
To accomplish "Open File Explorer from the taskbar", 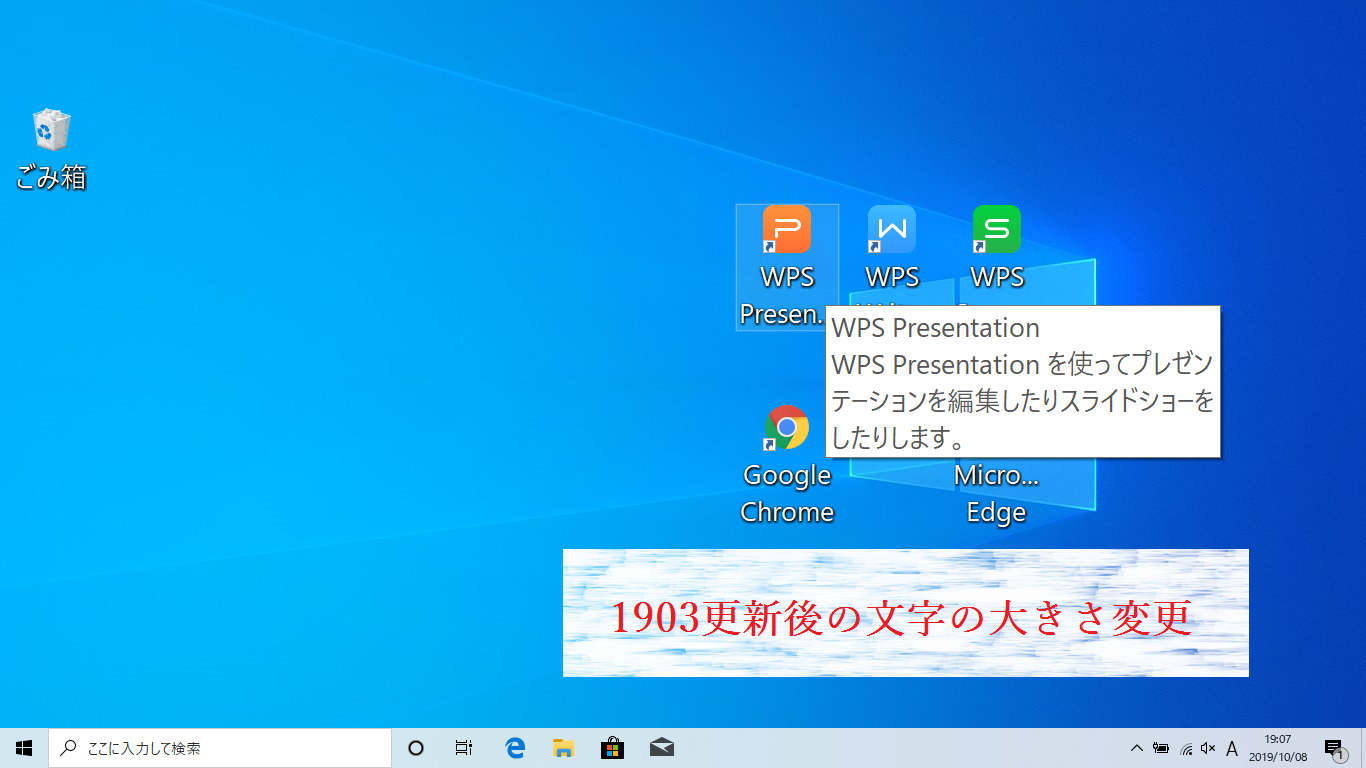I will pyautogui.click(x=564, y=748).
